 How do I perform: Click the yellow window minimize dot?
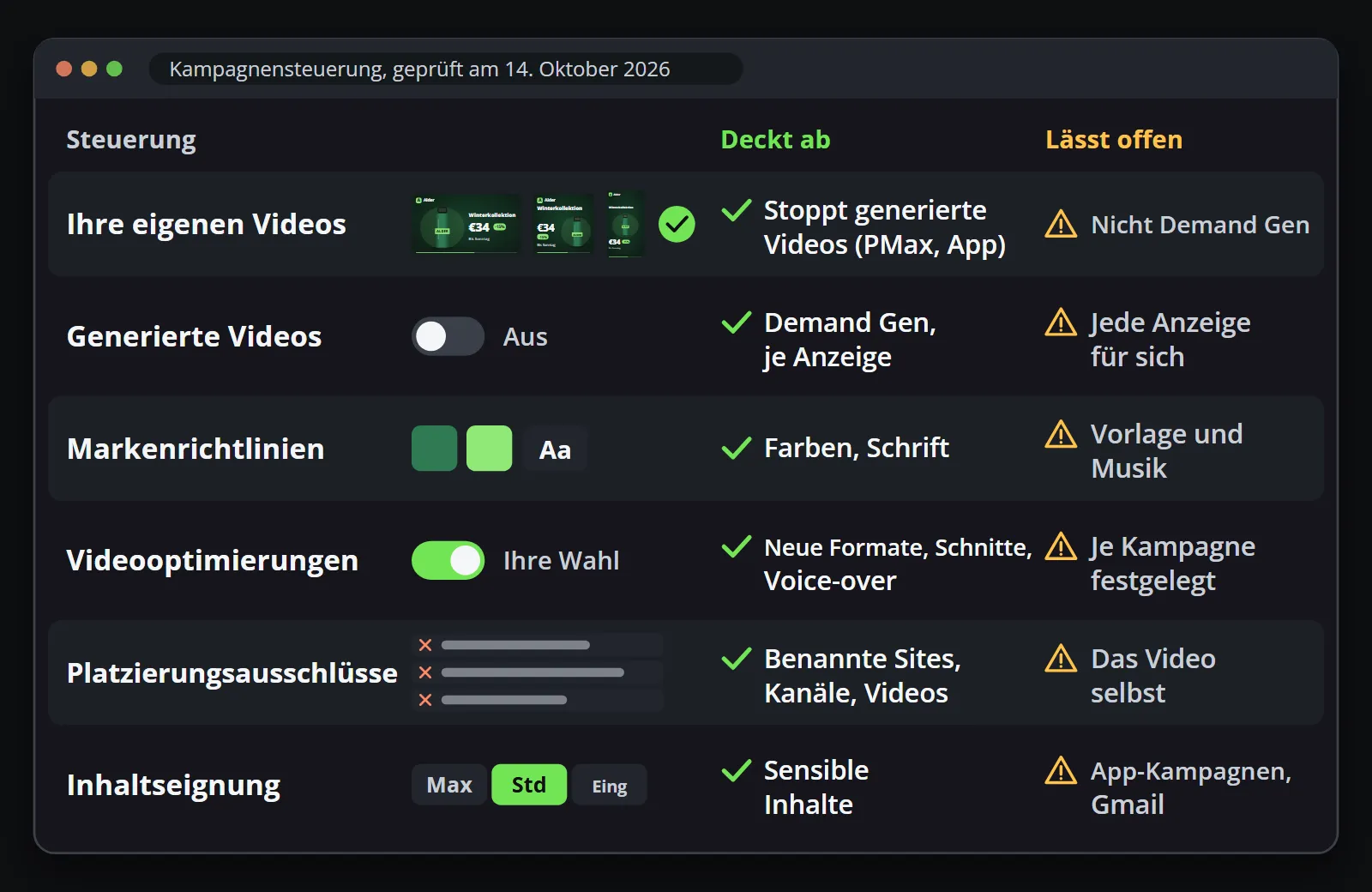pos(89,69)
